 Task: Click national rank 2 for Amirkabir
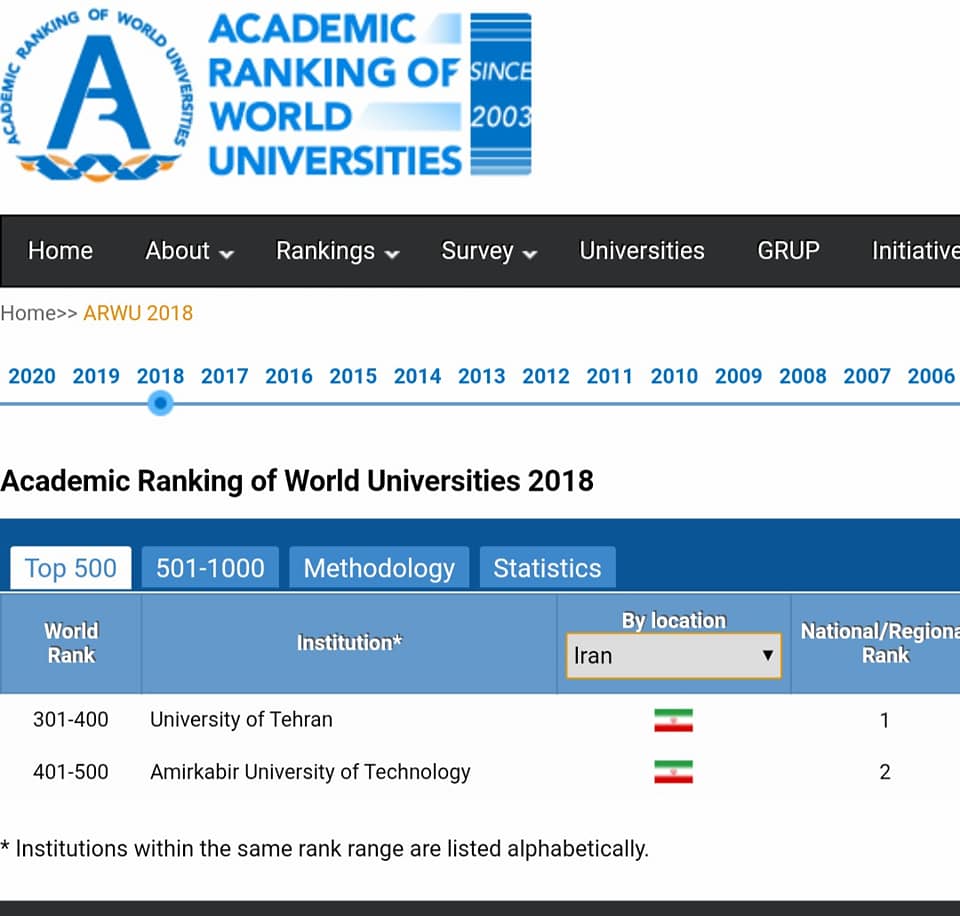885,771
